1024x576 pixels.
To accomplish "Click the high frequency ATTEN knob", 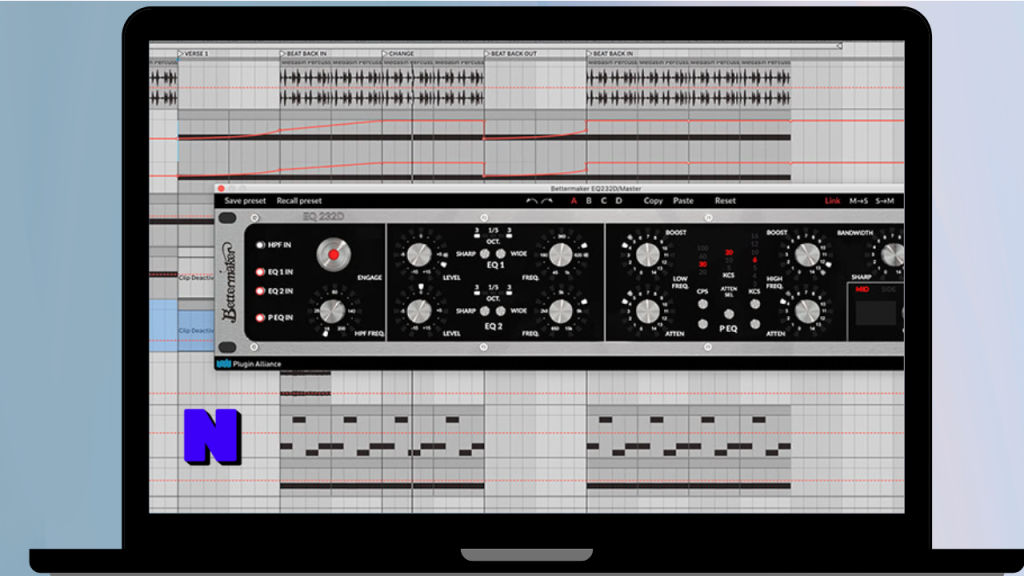I will click(807, 312).
